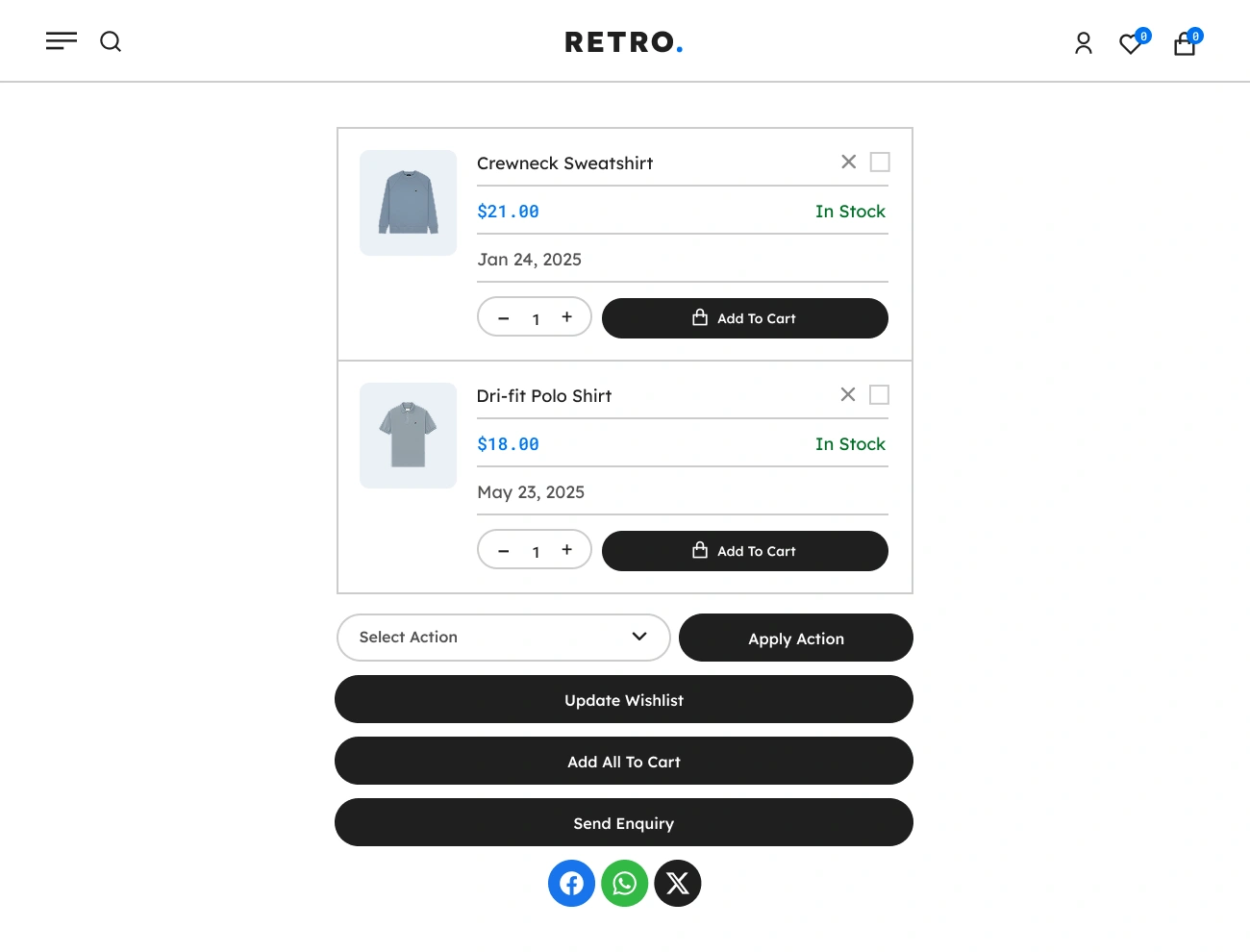Open the wishlist heart icon

tap(1132, 43)
